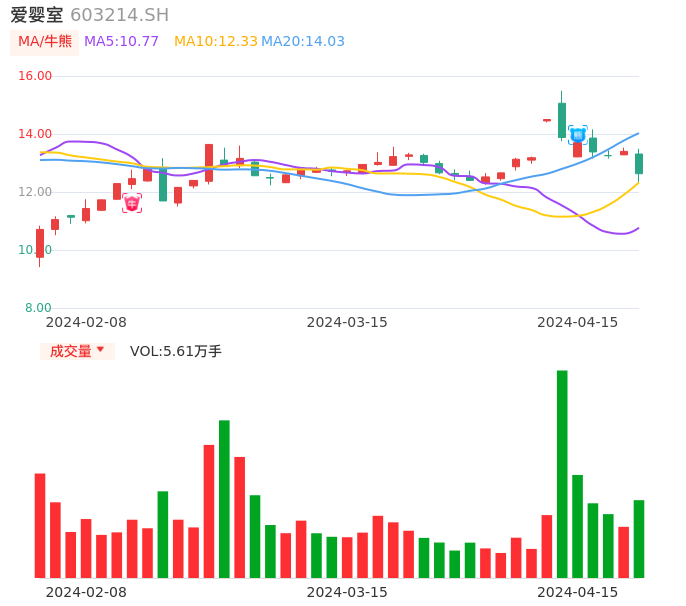The image size is (686, 606).
Task: Click the blue bear marker icon on chart
Action: [x=577, y=134]
